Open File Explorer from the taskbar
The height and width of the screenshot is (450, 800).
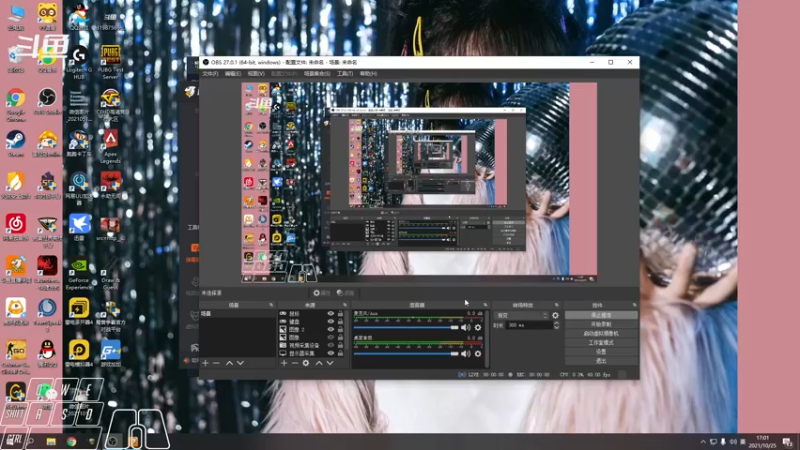[x=51, y=441]
